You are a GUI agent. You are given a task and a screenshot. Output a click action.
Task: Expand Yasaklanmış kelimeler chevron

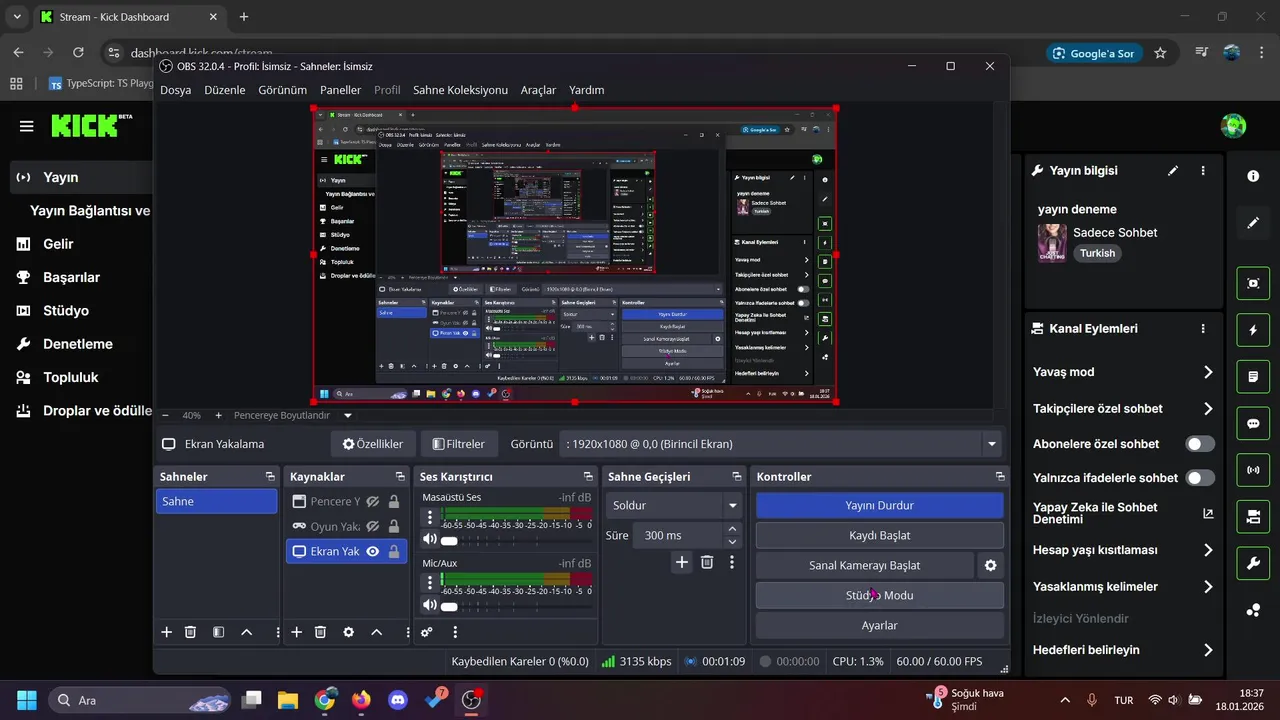click(1208, 587)
